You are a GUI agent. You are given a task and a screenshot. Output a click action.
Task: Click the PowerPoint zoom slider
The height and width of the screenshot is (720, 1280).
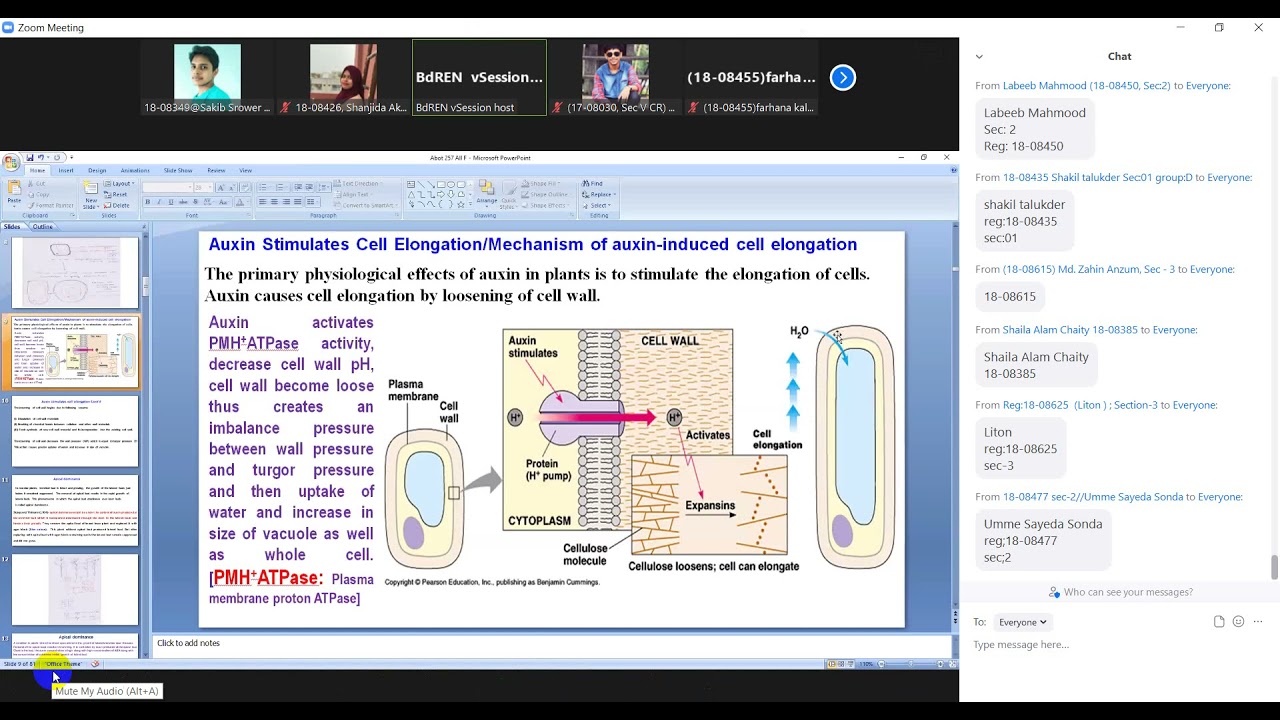[911, 664]
